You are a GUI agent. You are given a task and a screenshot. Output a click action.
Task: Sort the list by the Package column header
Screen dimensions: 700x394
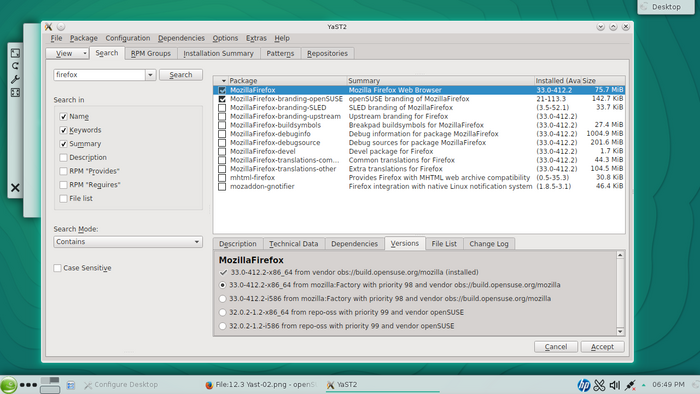coord(287,81)
